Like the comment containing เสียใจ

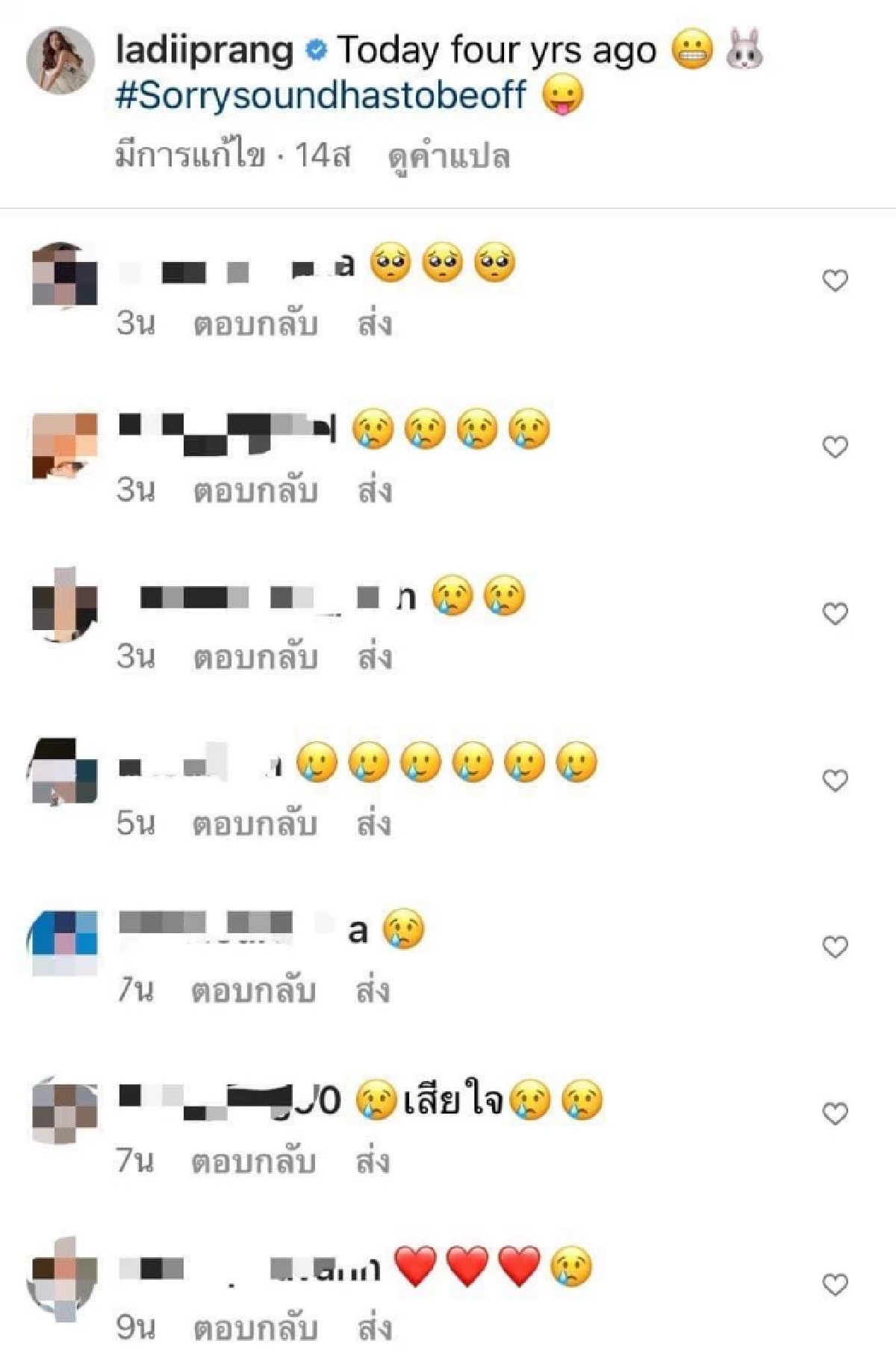click(x=835, y=1114)
